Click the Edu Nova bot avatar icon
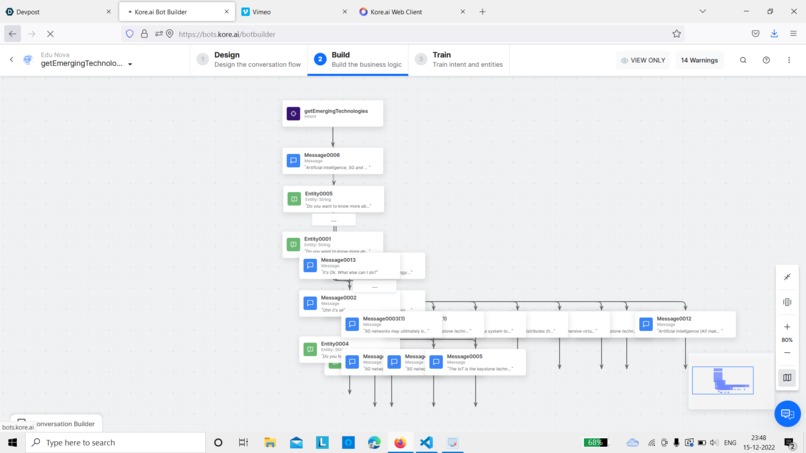The width and height of the screenshot is (806, 453). pyautogui.click(x=28, y=60)
